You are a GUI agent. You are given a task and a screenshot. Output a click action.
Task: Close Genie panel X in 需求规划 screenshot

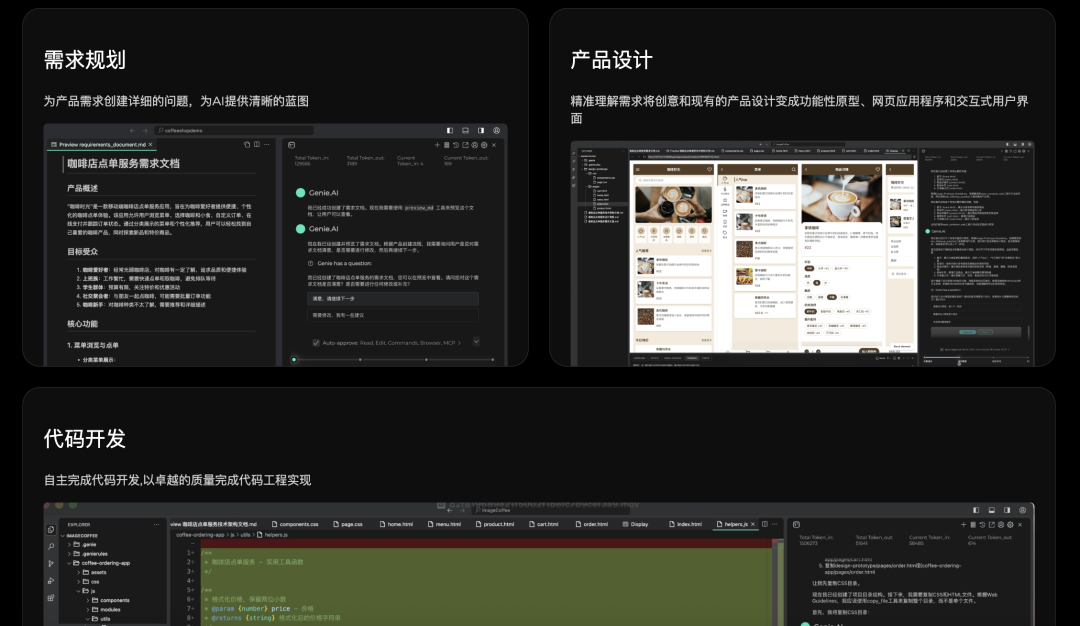pyautogui.click(x=494, y=145)
